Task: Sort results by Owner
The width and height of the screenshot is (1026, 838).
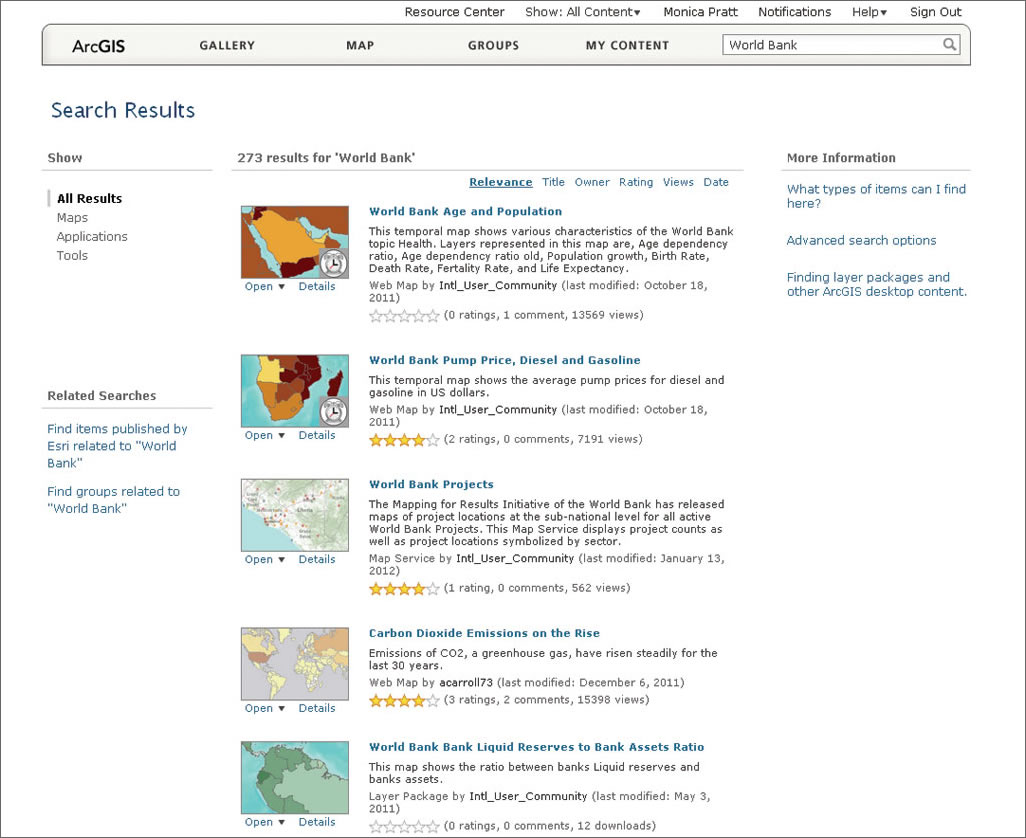Action: point(592,183)
